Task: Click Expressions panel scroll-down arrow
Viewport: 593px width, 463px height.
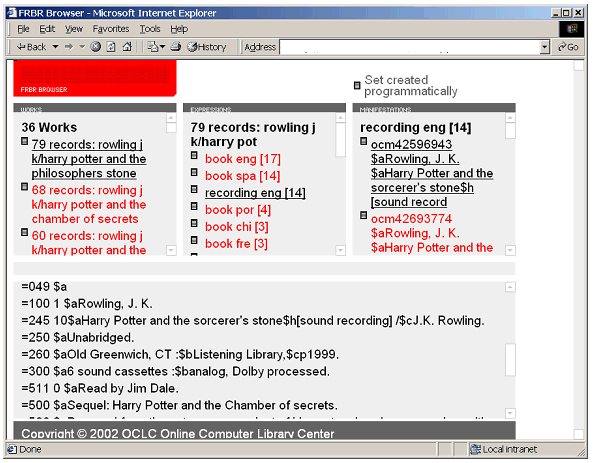Action: [x=341, y=250]
